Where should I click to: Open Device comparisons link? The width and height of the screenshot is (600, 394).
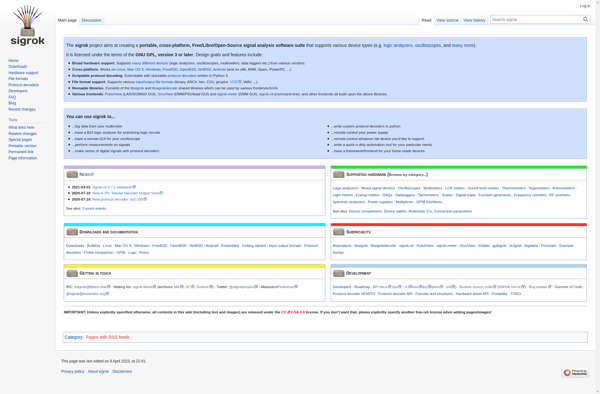tap(365, 211)
